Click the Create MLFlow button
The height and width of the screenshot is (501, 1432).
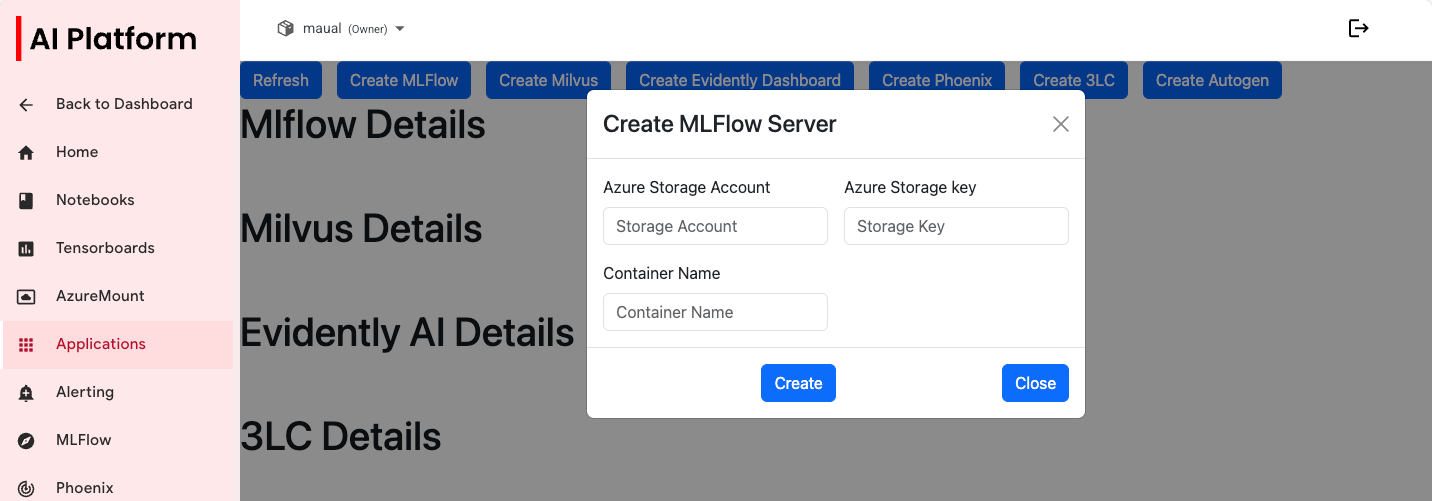tap(404, 80)
